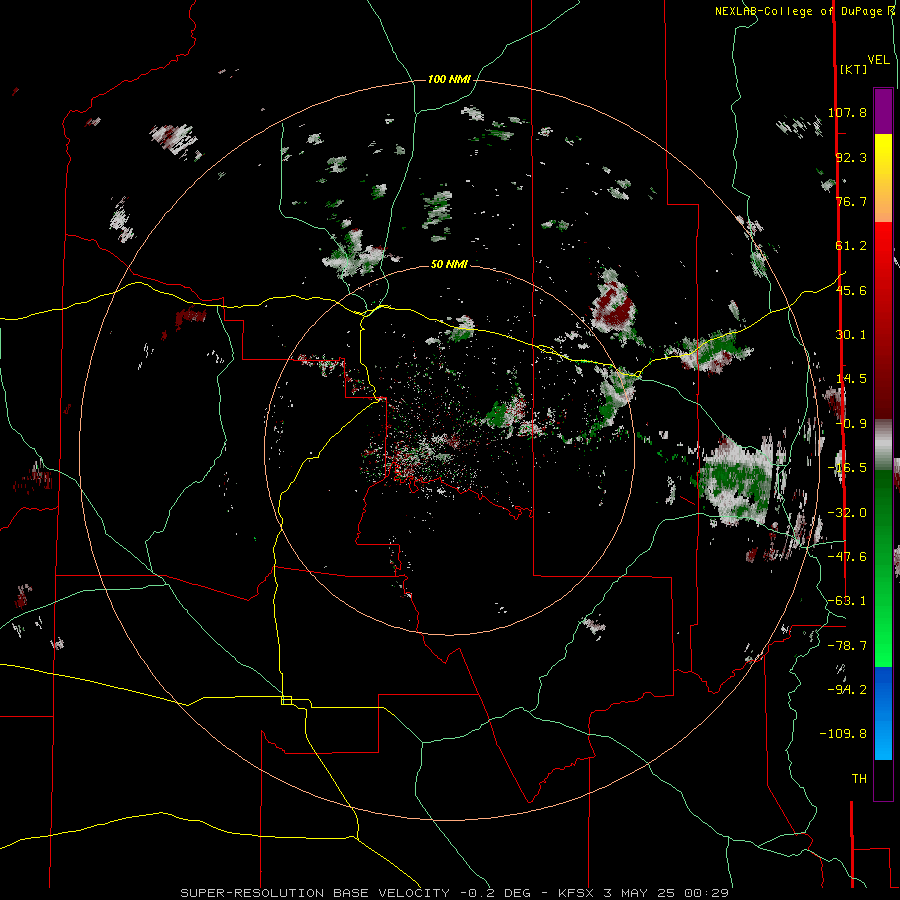Click the -94.2 legend value

(x=847, y=690)
